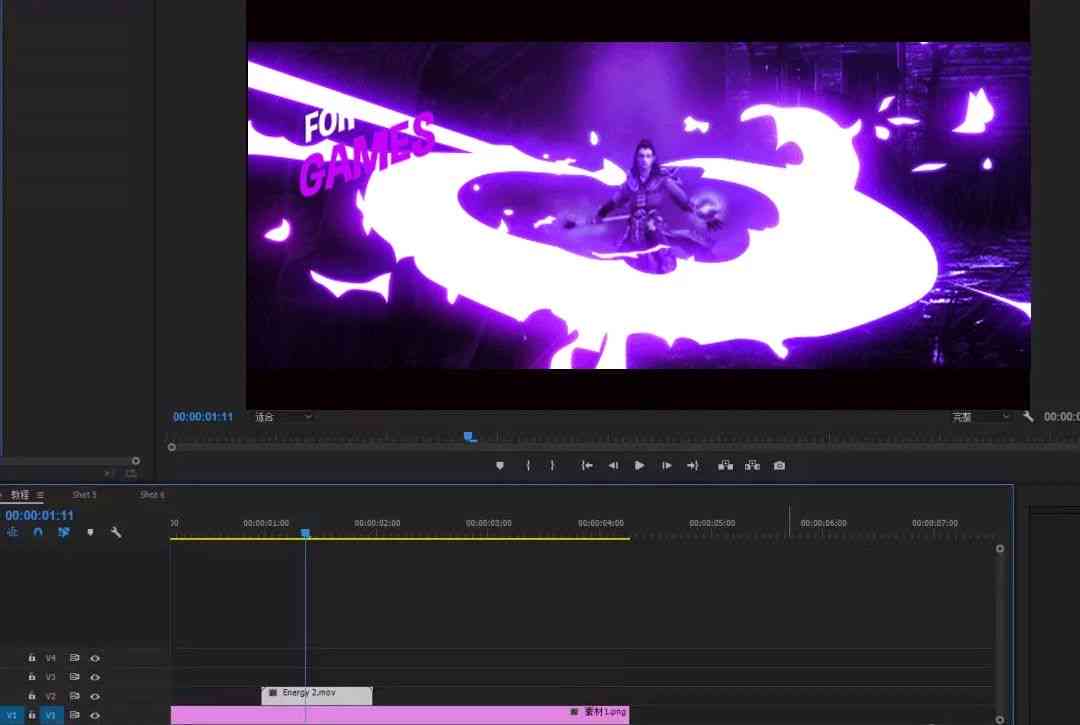Mark In point in Program Monitor

point(528,466)
